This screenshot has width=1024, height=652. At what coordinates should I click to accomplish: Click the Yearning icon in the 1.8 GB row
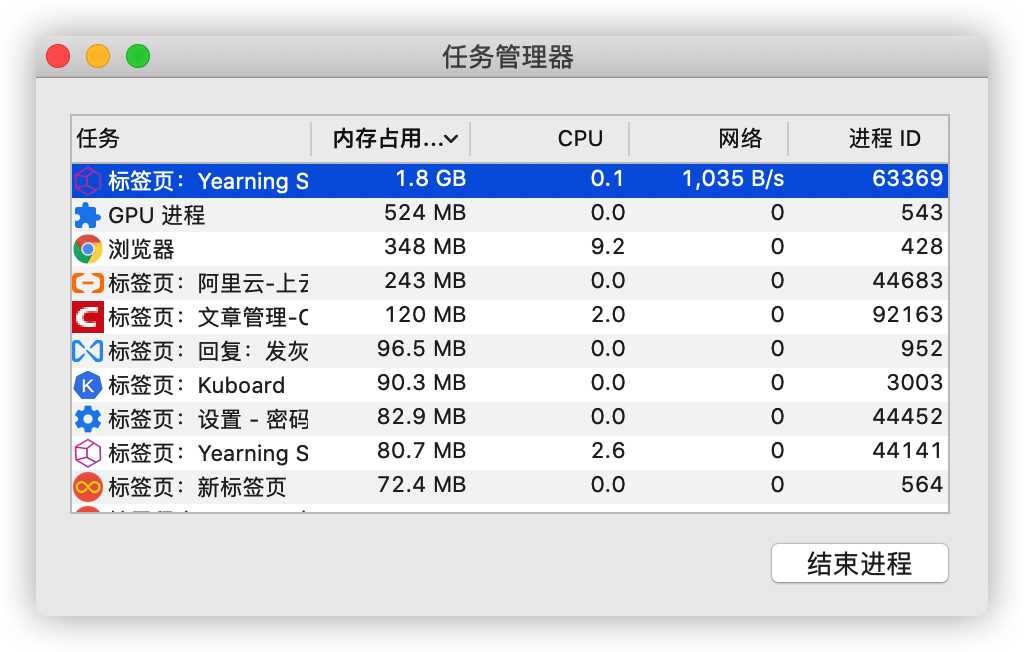pyautogui.click(x=88, y=181)
